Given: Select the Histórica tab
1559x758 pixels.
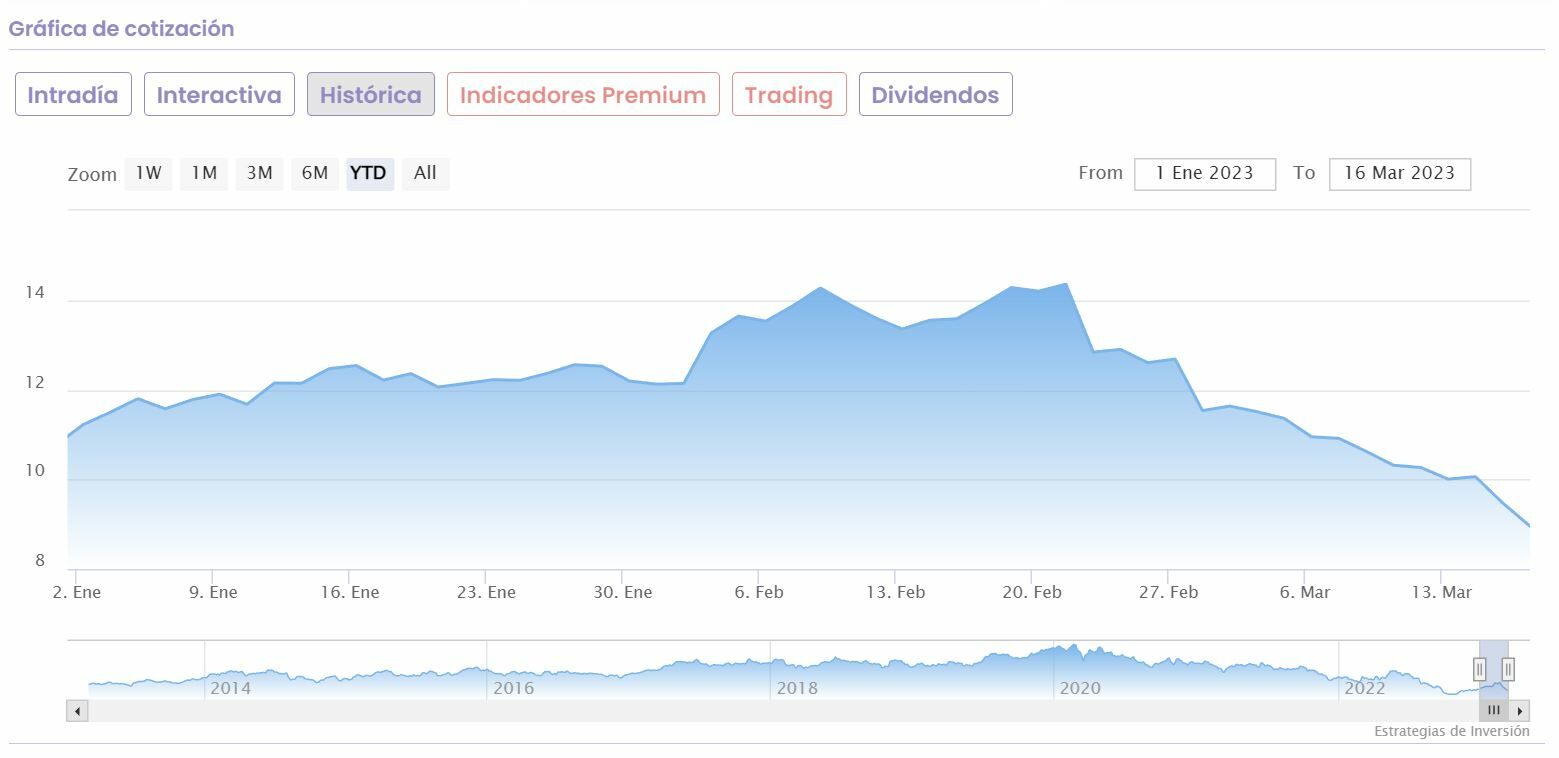Looking at the screenshot, I should click(x=370, y=95).
